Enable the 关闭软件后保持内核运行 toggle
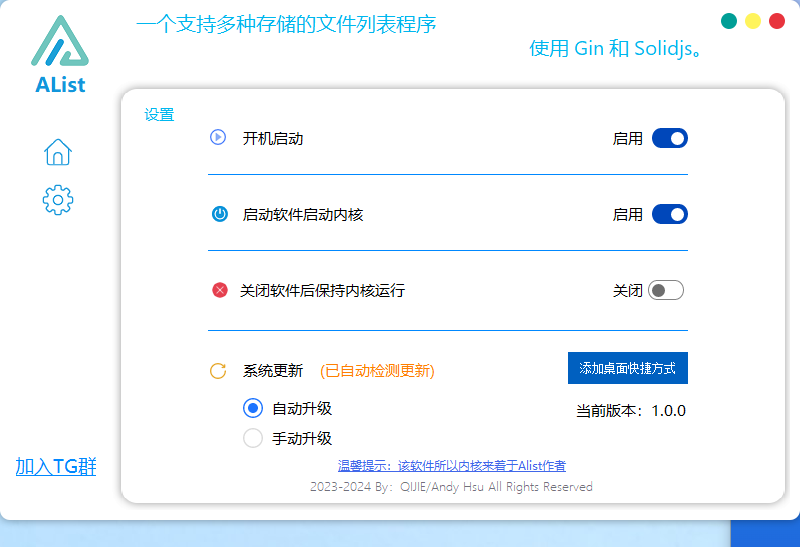The width and height of the screenshot is (800, 547). (666, 290)
